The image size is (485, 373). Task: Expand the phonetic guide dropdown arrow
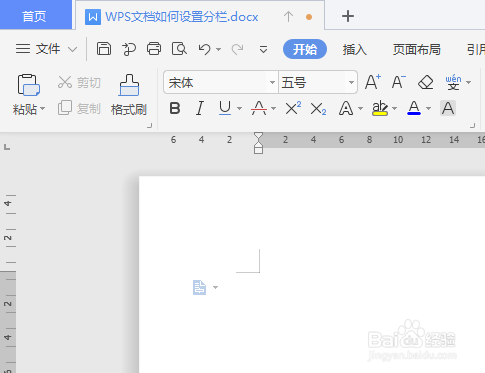tap(469, 82)
